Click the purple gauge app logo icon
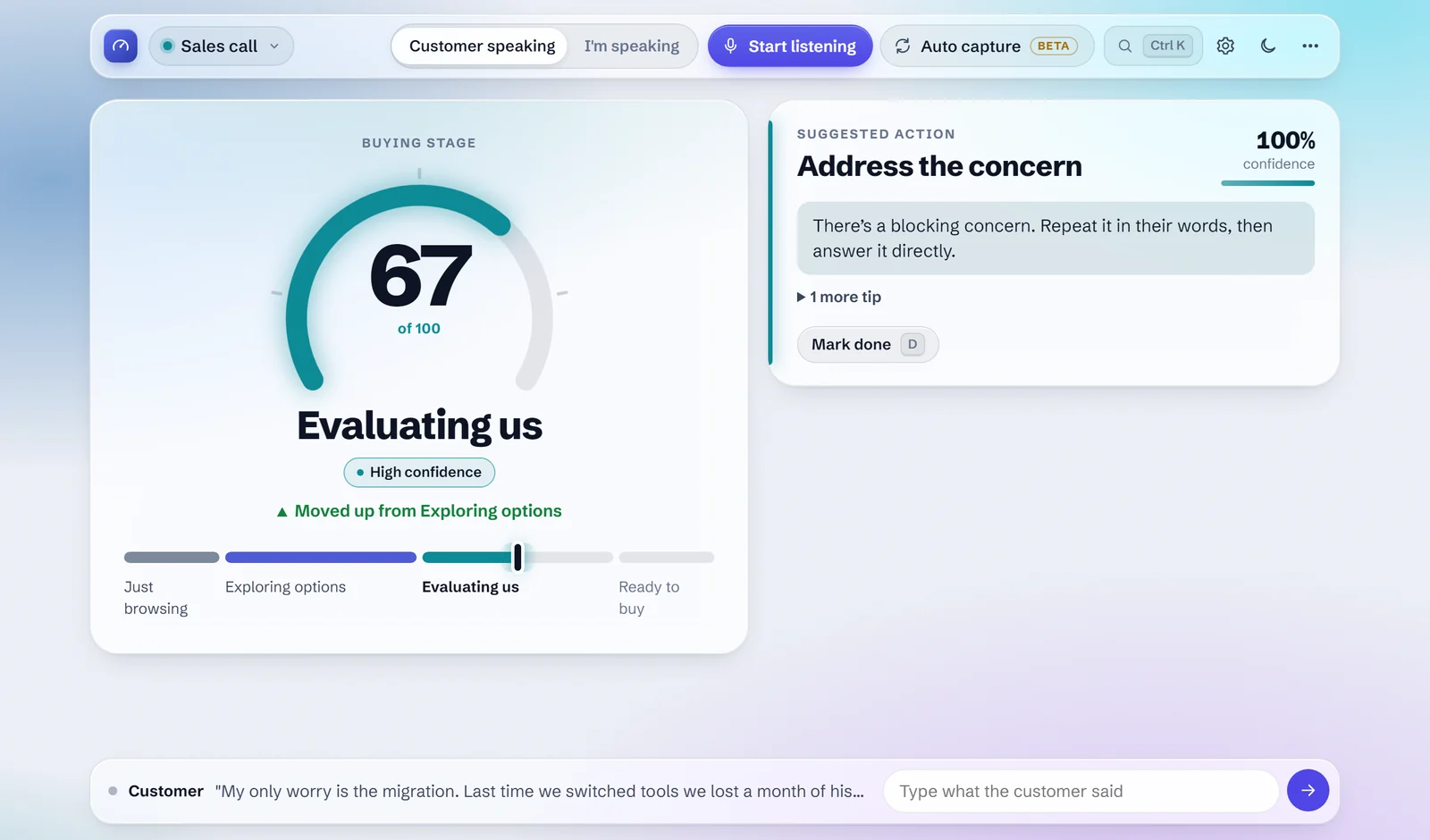The image size is (1430, 840). (121, 46)
